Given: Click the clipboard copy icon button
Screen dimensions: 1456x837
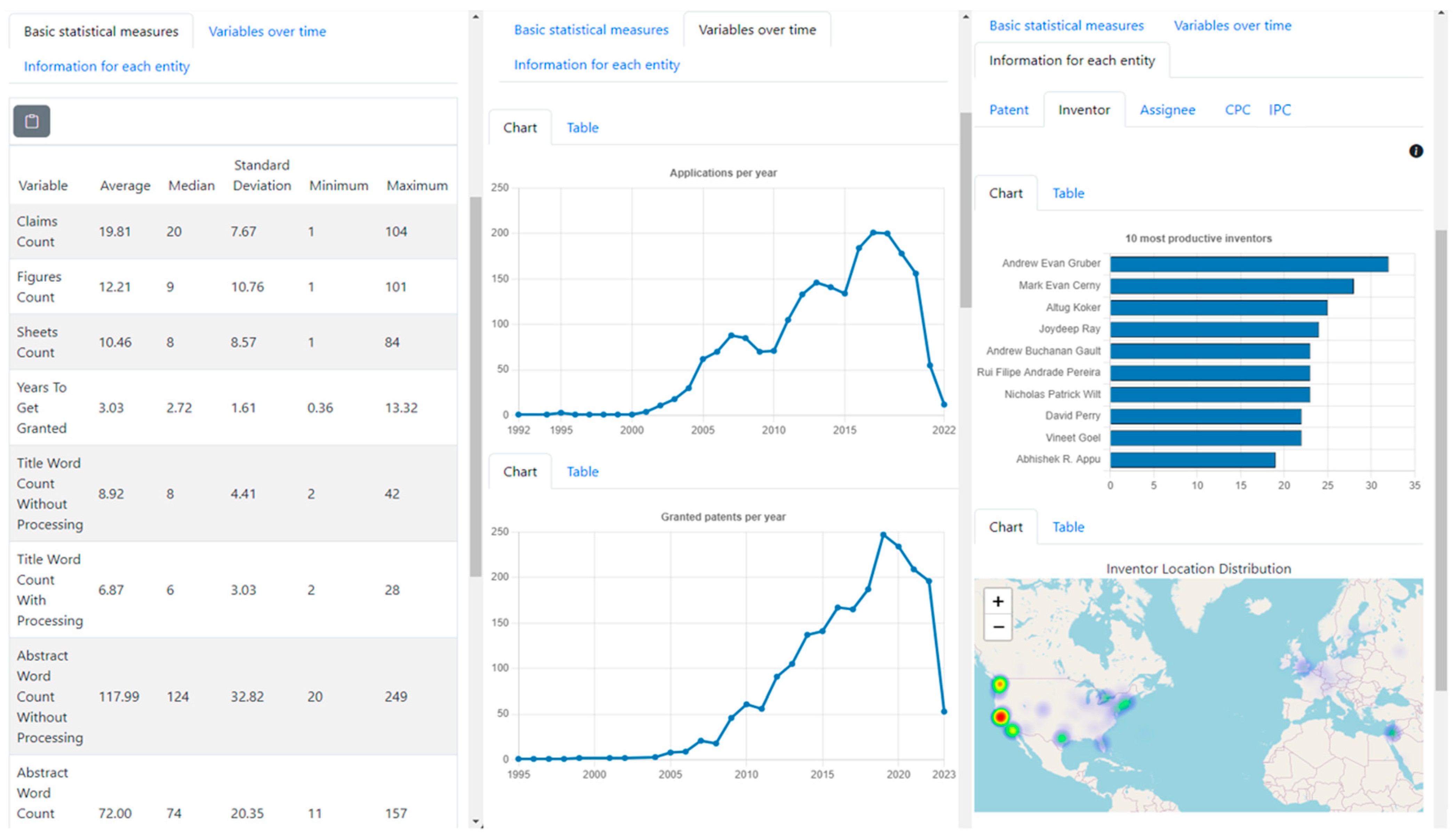Looking at the screenshot, I should click(32, 121).
